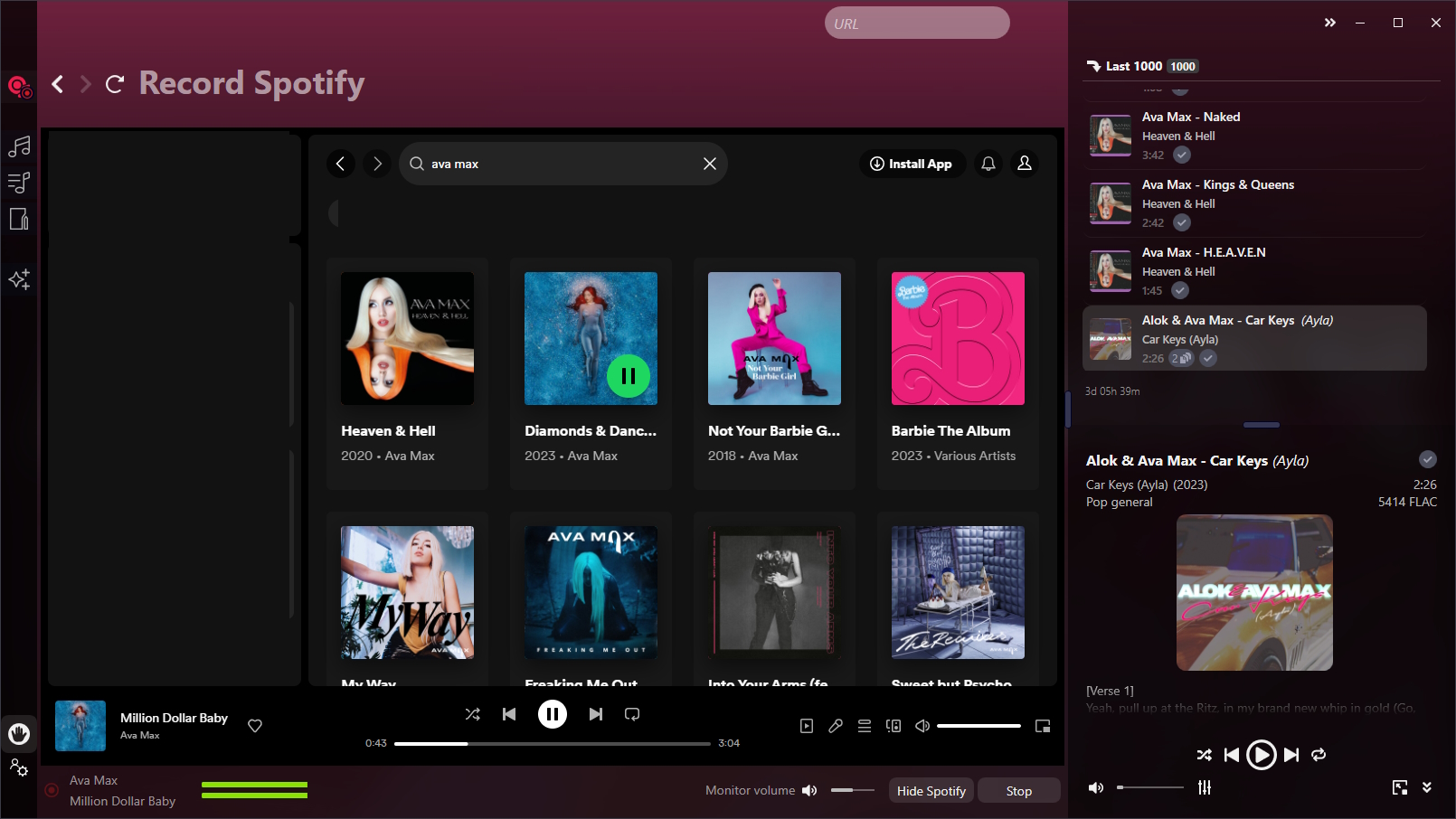
Task: Pause the Spotify player
Action: (553, 714)
